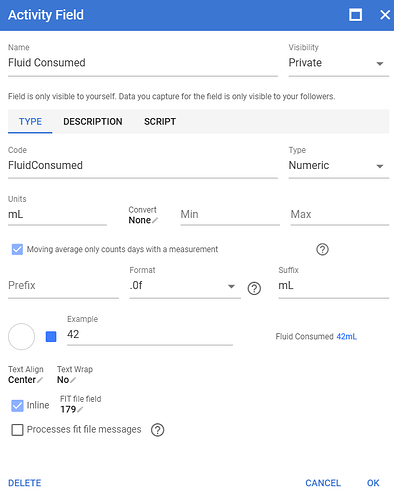Image resolution: width=394 pixels, height=499 pixels.
Task: Maximize the Activity Field dialog
Action: [x=355, y=15]
